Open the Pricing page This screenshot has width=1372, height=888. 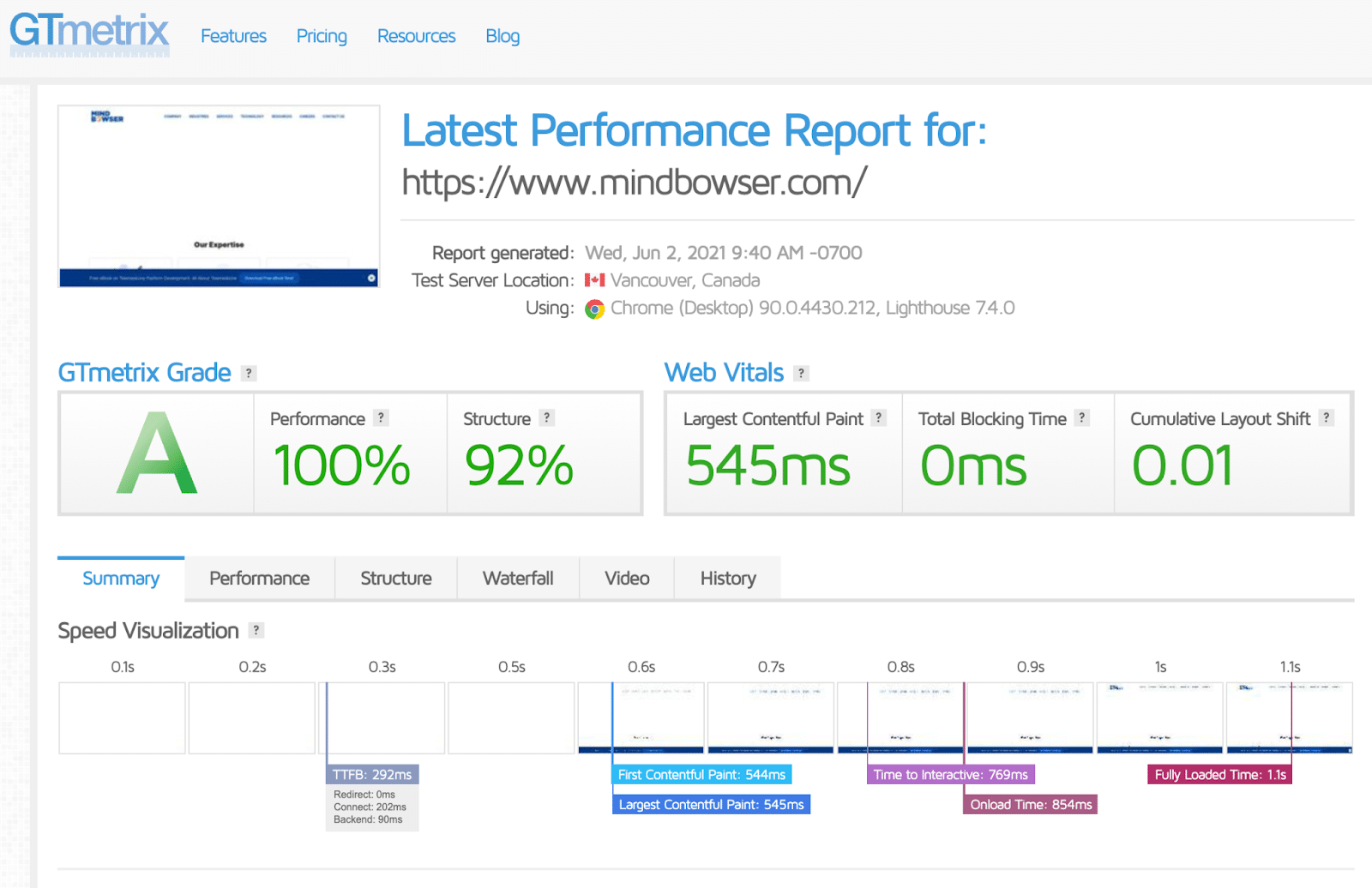tap(322, 36)
